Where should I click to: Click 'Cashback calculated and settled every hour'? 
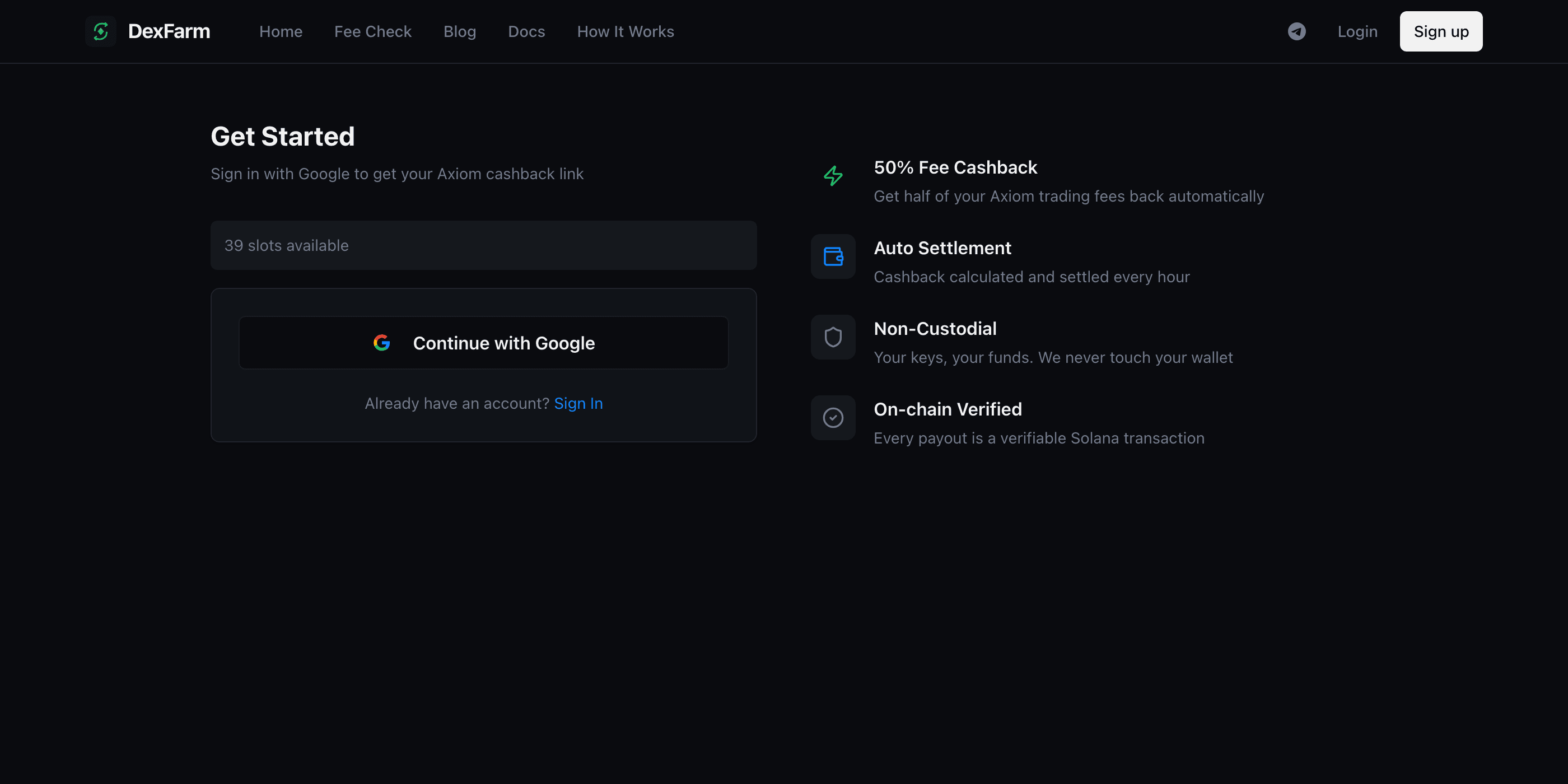1032,277
